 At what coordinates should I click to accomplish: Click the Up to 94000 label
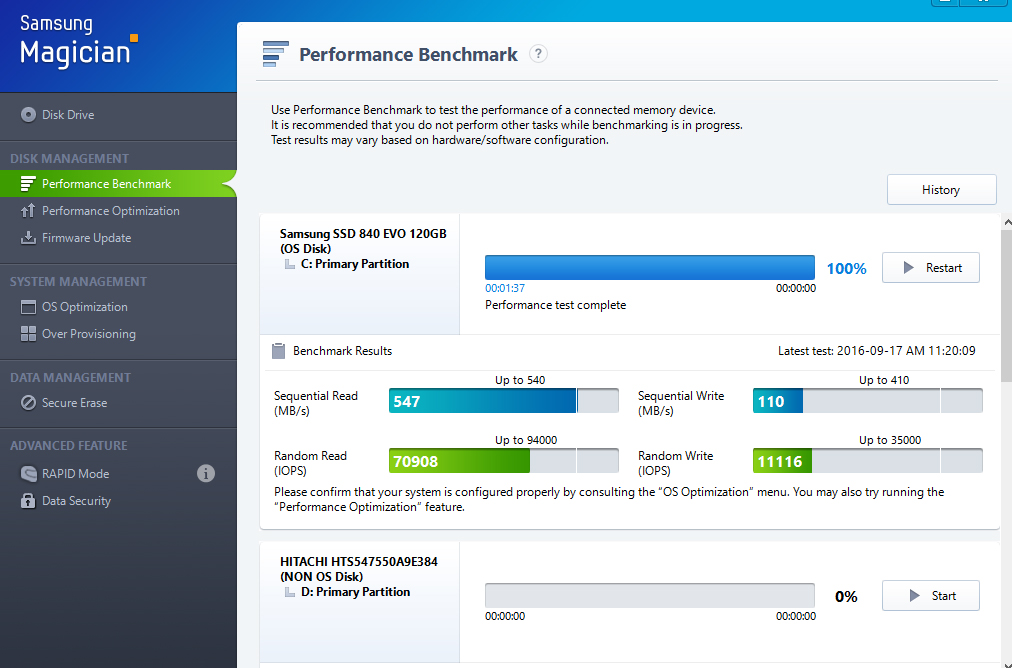click(526, 440)
